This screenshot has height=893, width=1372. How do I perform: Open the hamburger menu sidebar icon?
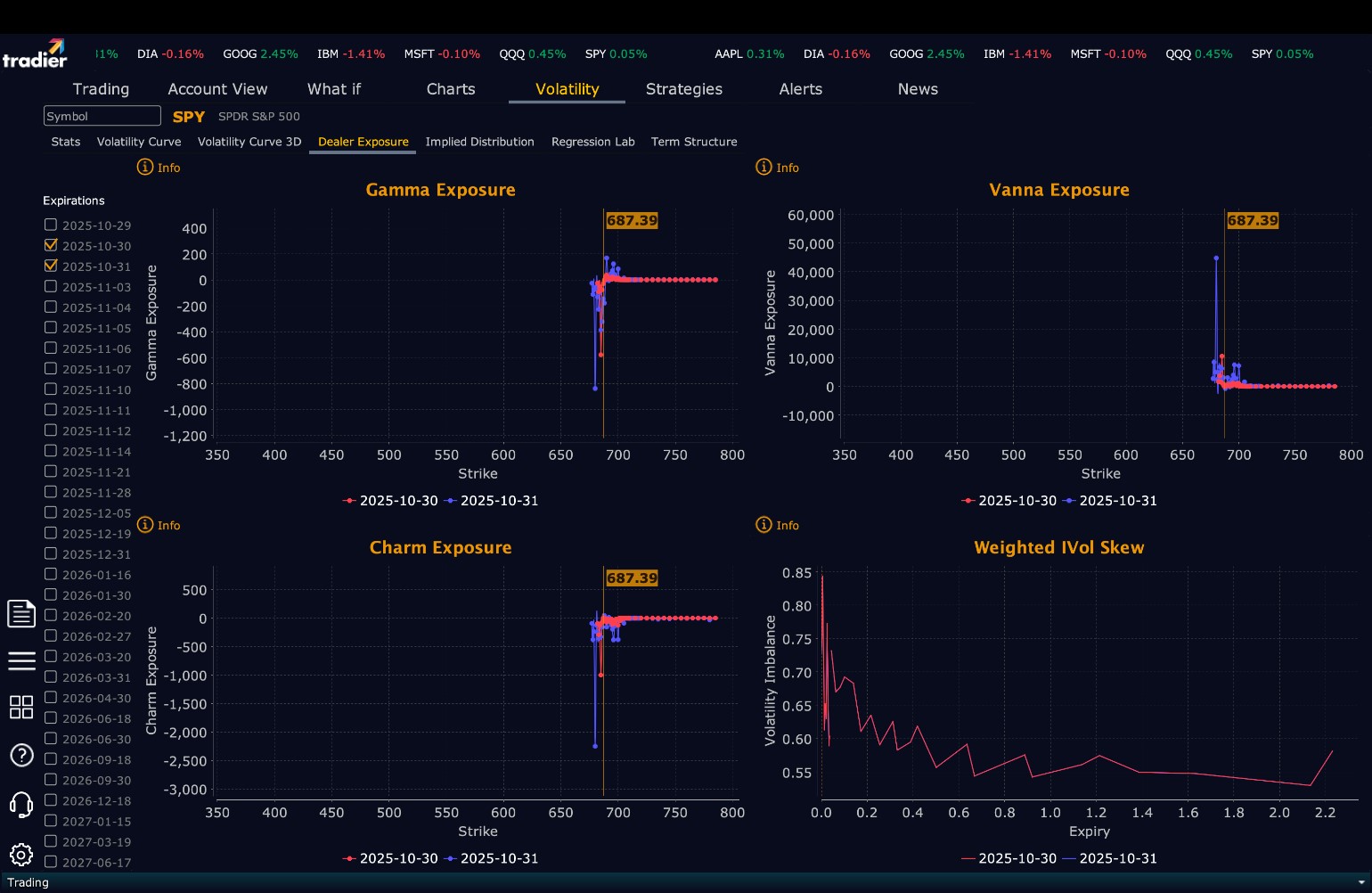coord(21,660)
